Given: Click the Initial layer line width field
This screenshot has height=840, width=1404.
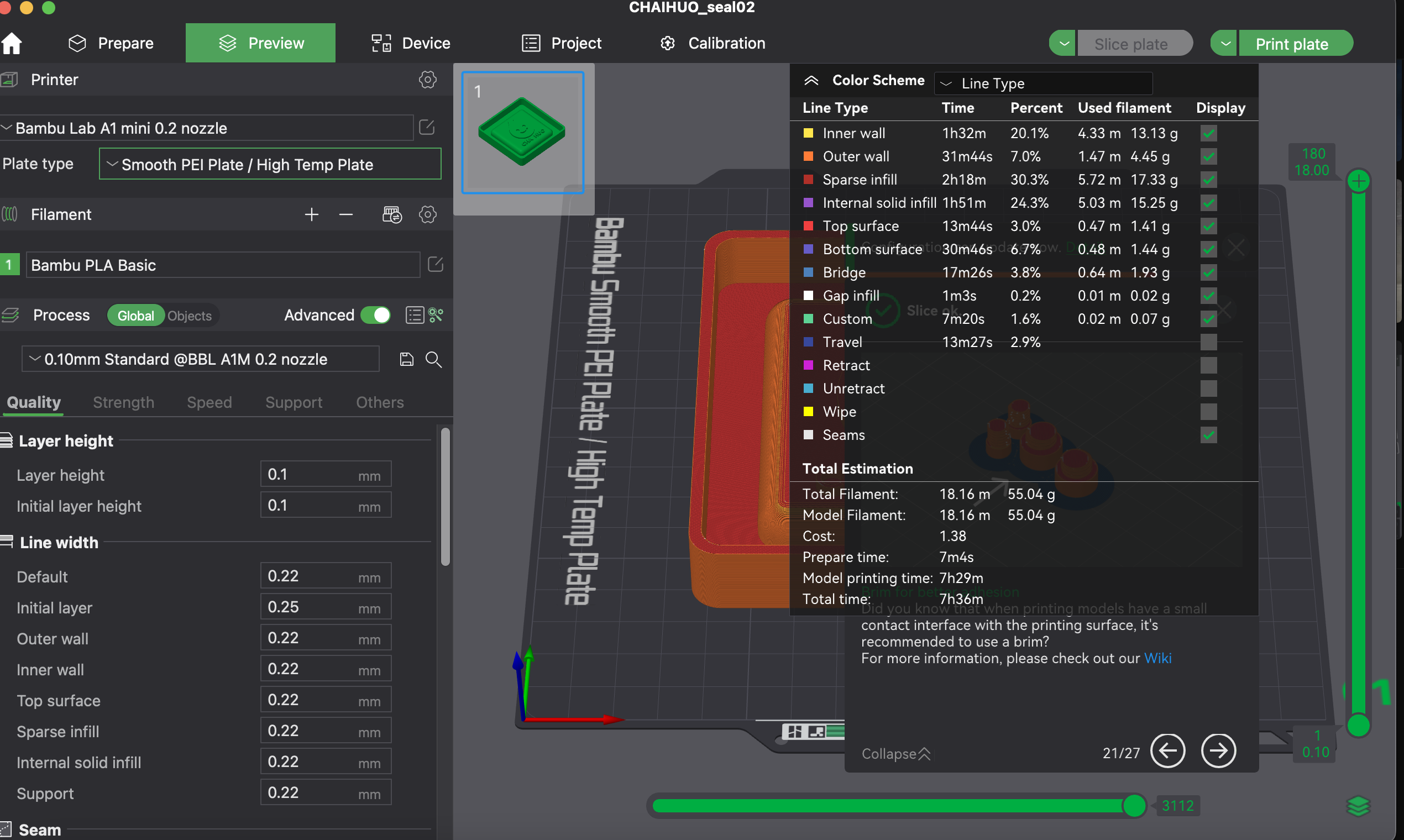Looking at the screenshot, I should 326,607.
